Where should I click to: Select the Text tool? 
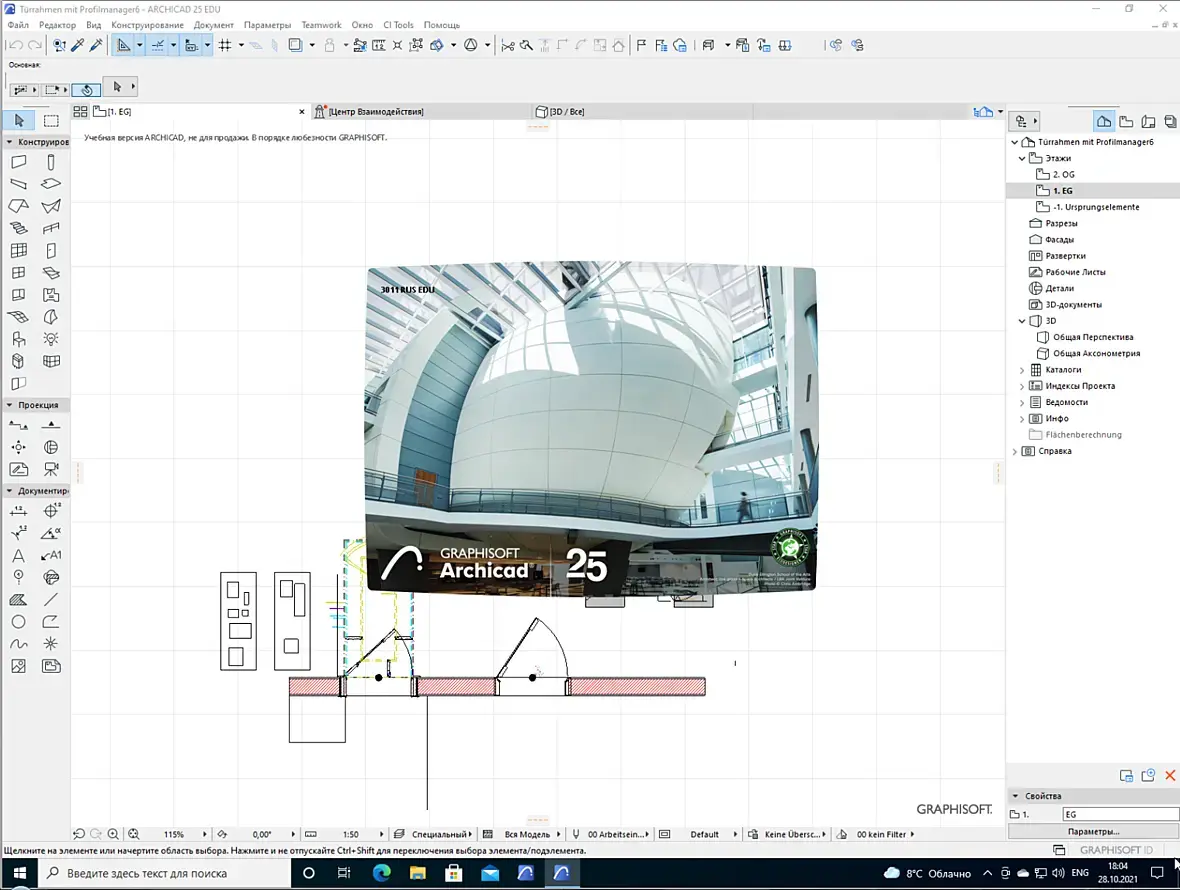click(x=19, y=556)
